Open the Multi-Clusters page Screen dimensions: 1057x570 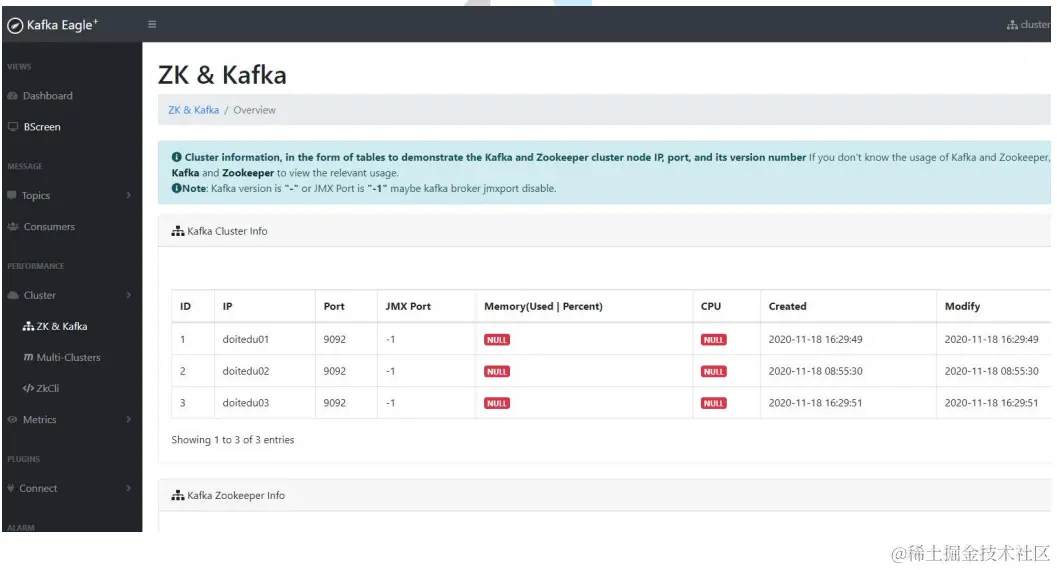[x=68, y=357]
